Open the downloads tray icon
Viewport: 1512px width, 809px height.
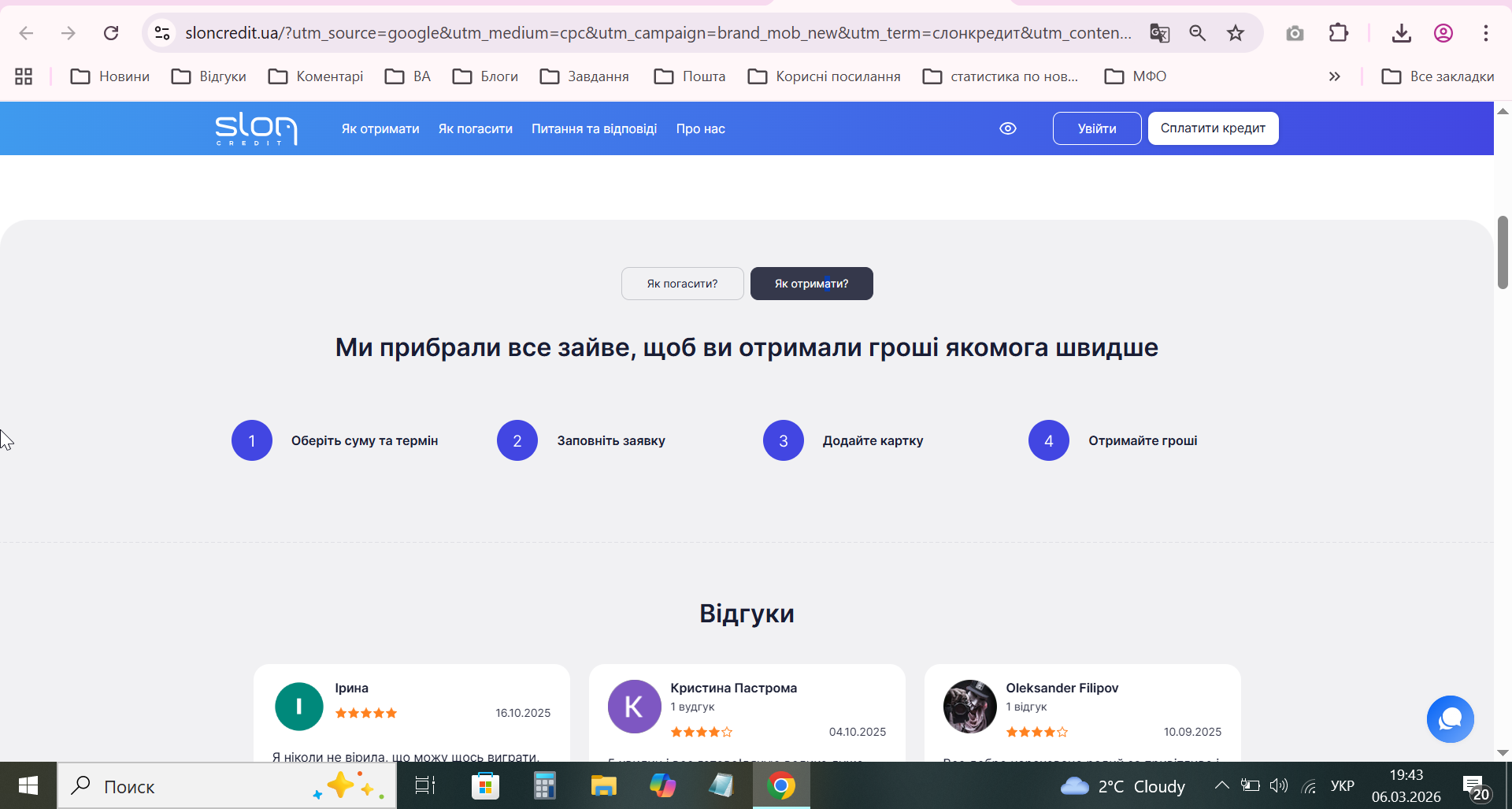point(1401,33)
